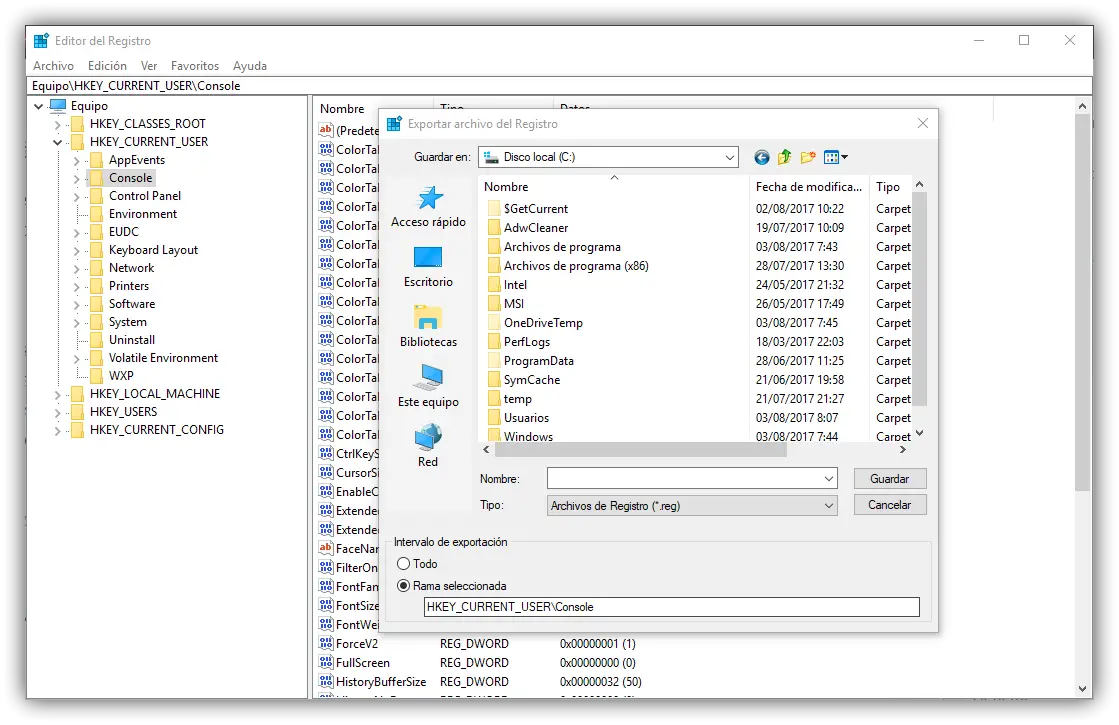This screenshot has height=725, width=1119.
Task: Sort files by Nombre column header
Action: [x=614, y=186]
